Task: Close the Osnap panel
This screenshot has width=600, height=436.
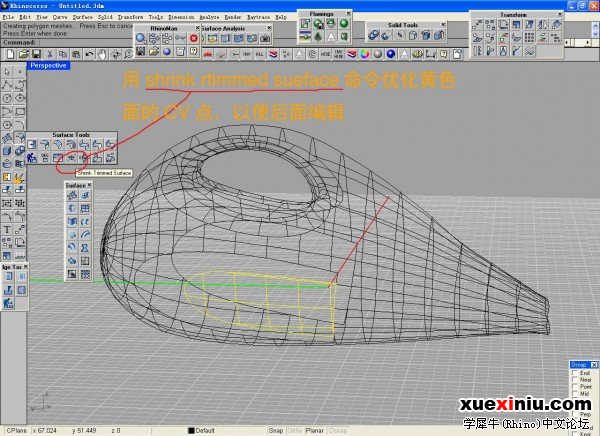Action: 594,364
